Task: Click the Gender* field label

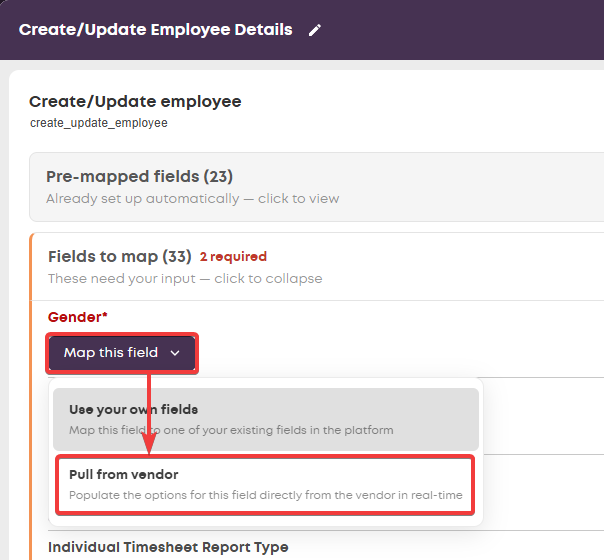Action: [x=77, y=317]
